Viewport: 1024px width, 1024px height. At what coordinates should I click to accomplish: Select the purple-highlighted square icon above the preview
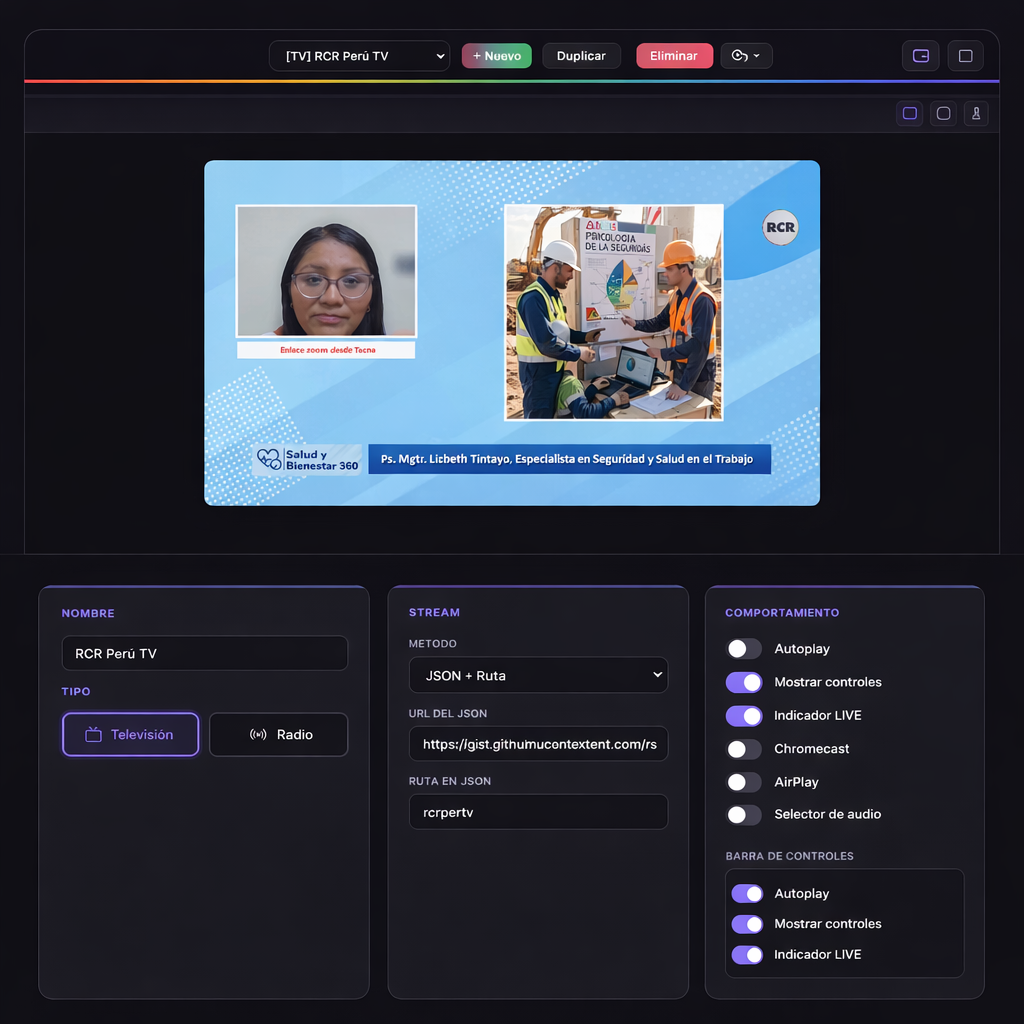point(910,113)
